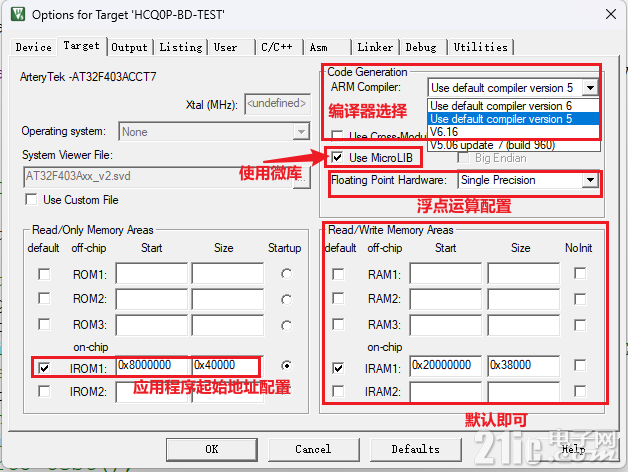Click the ROM1 Start field
Image resolution: width=628 pixels, height=472 pixels.
151,274
